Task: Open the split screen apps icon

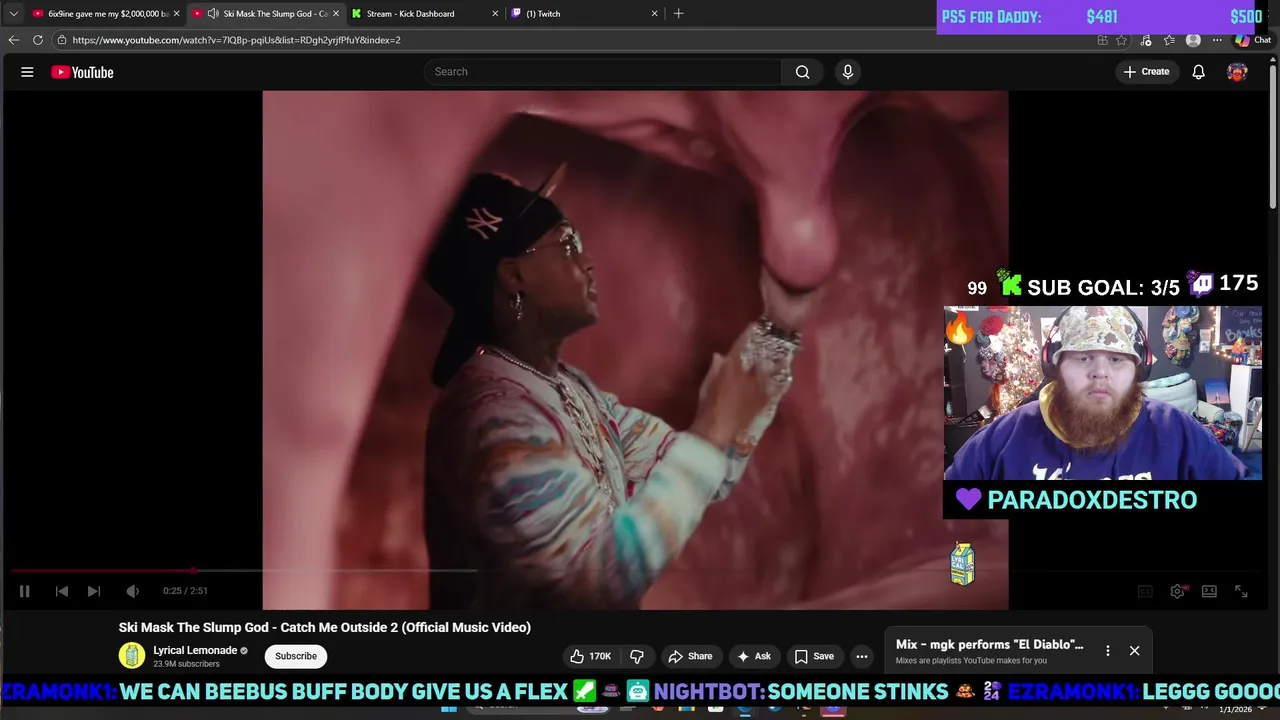Action: point(1102,40)
